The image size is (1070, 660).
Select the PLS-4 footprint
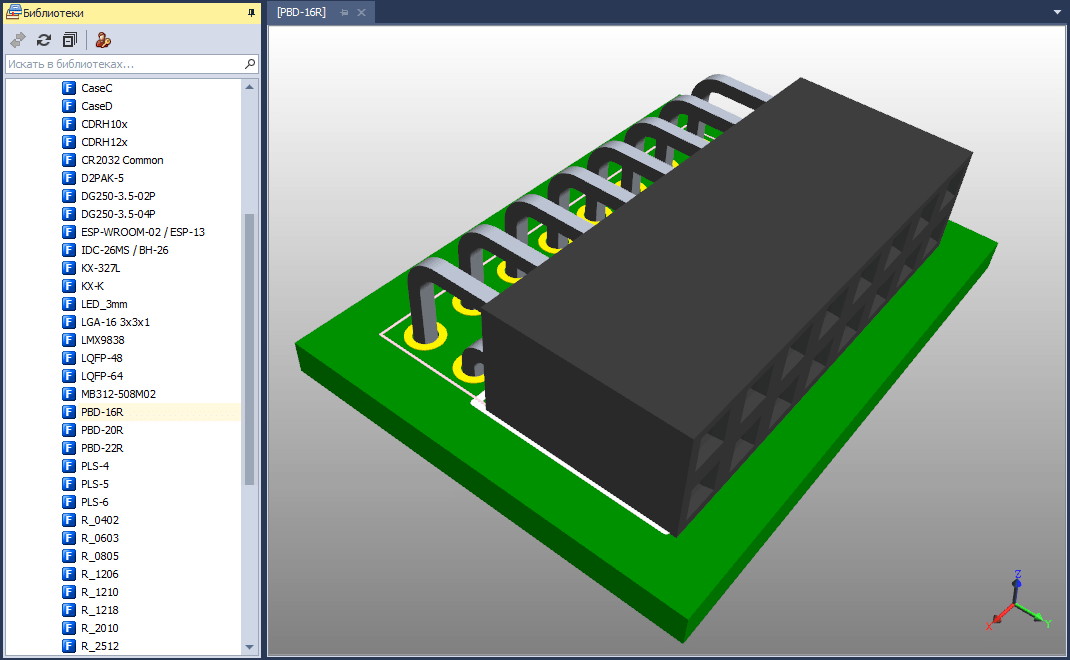click(95, 466)
